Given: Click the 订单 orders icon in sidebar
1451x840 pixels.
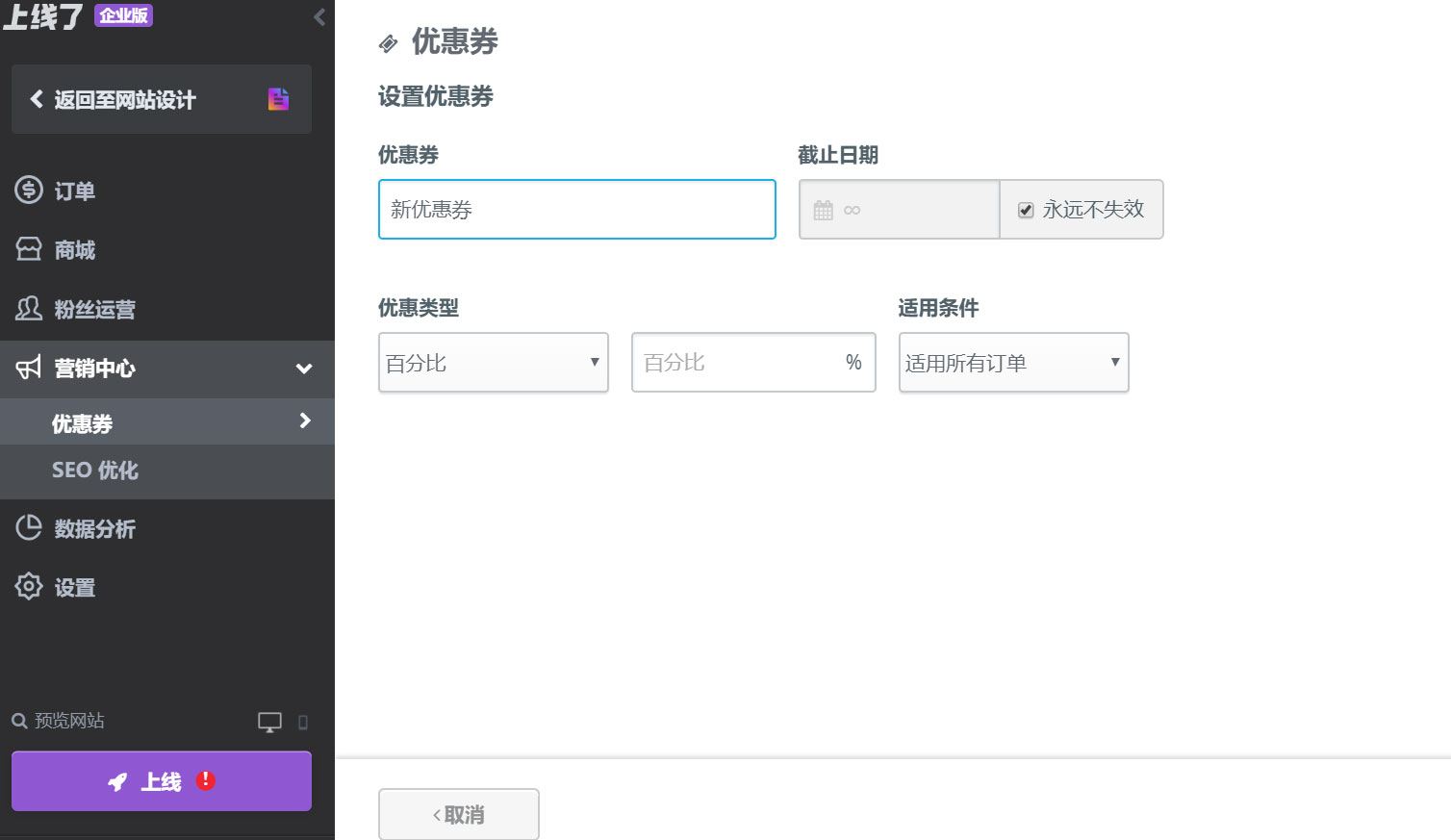Looking at the screenshot, I should 29,190.
